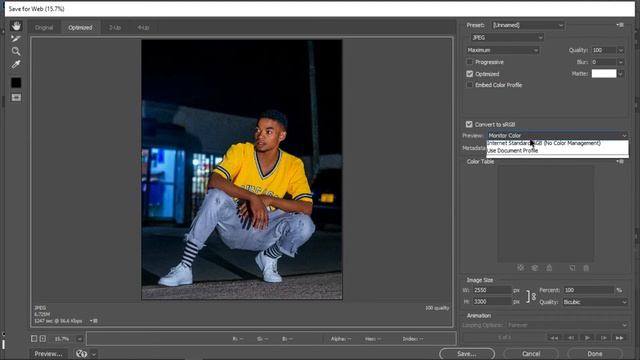Click the browser preview icon

[82, 353]
